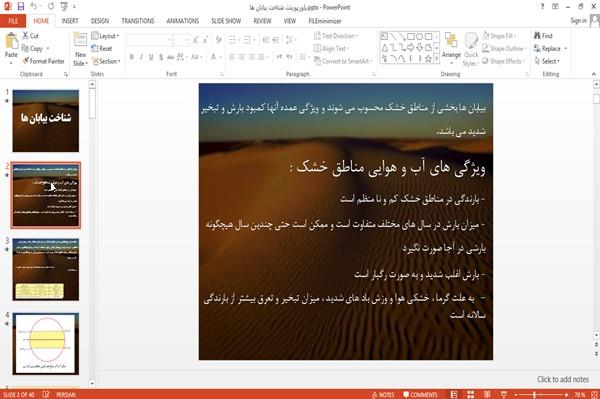The width and height of the screenshot is (600, 399).
Task: Click the Format Painter brush
Action: pyautogui.click(x=26, y=61)
